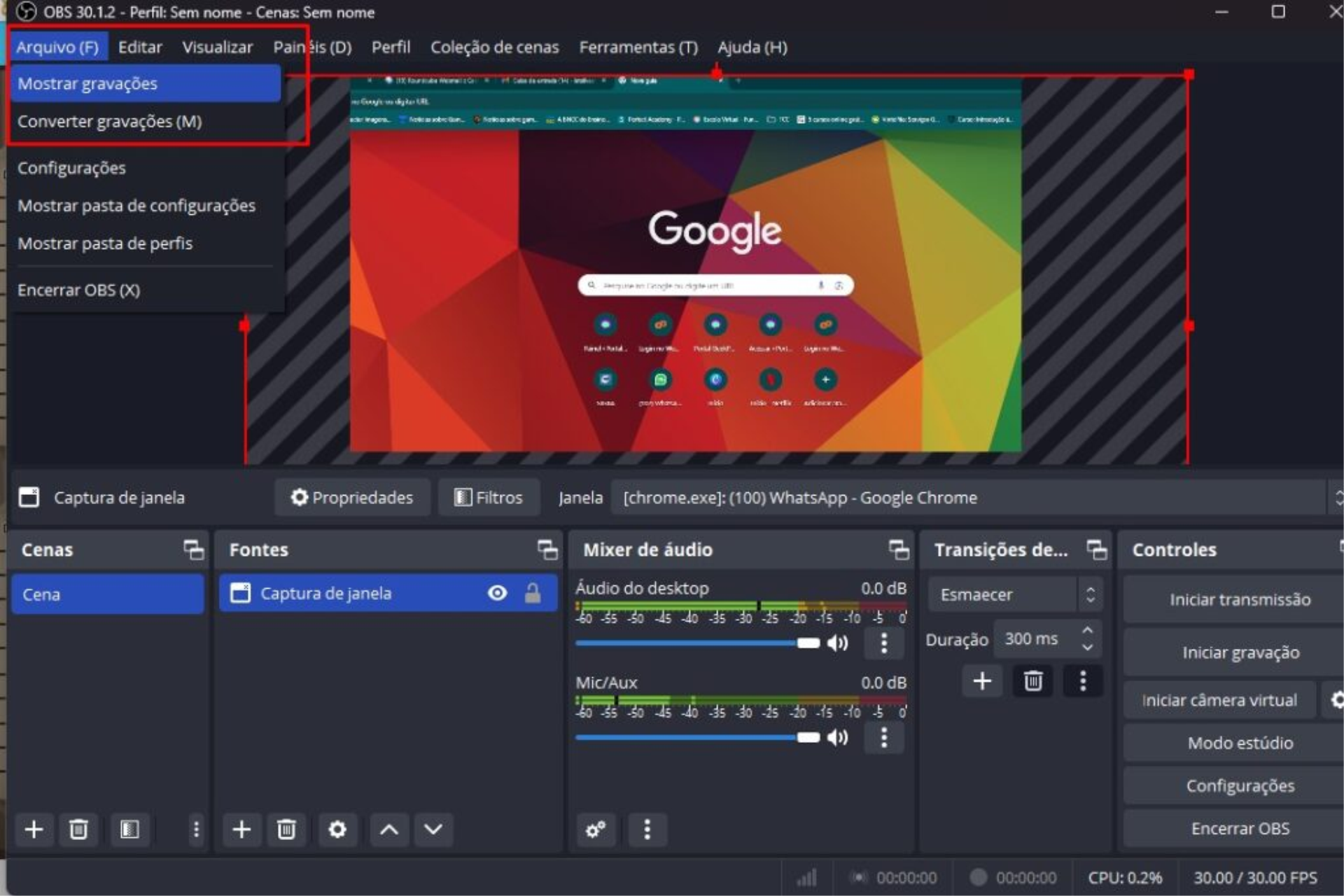Pop out the Fontes dock panel
Image resolution: width=1344 pixels, height=896 pixels.
547,549
